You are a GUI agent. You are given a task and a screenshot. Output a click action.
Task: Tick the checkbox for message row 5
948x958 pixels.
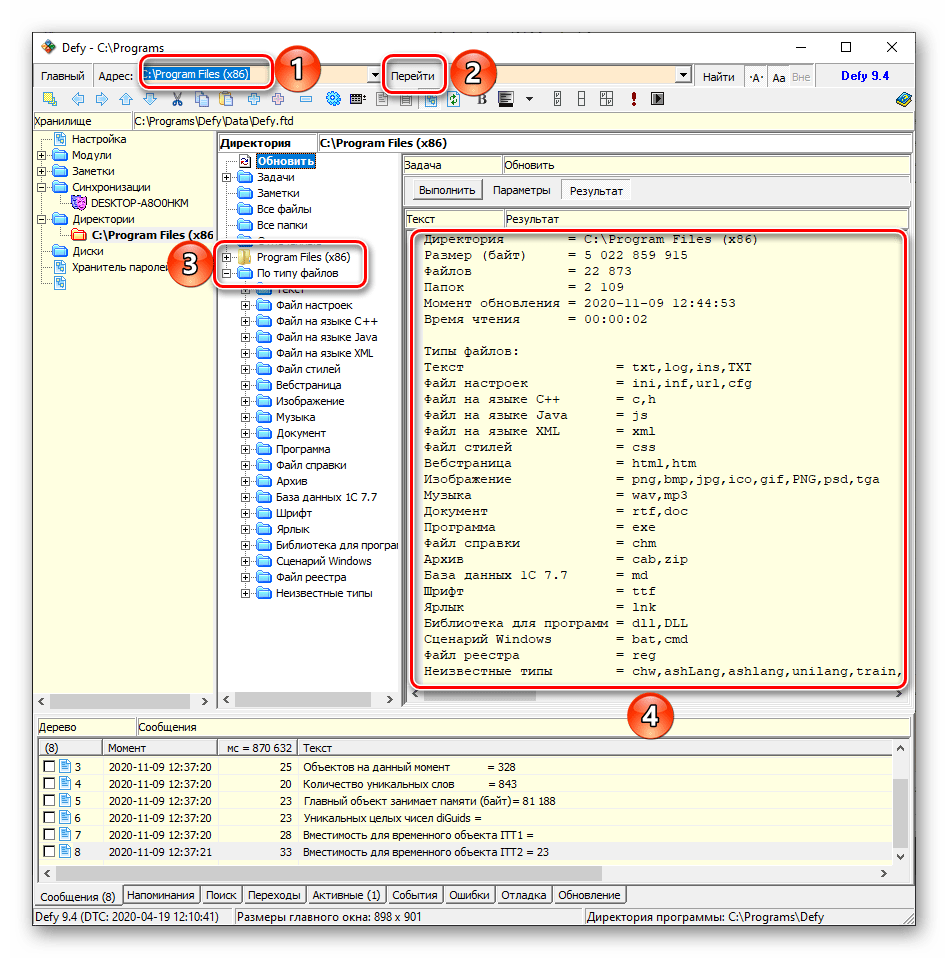49,800
